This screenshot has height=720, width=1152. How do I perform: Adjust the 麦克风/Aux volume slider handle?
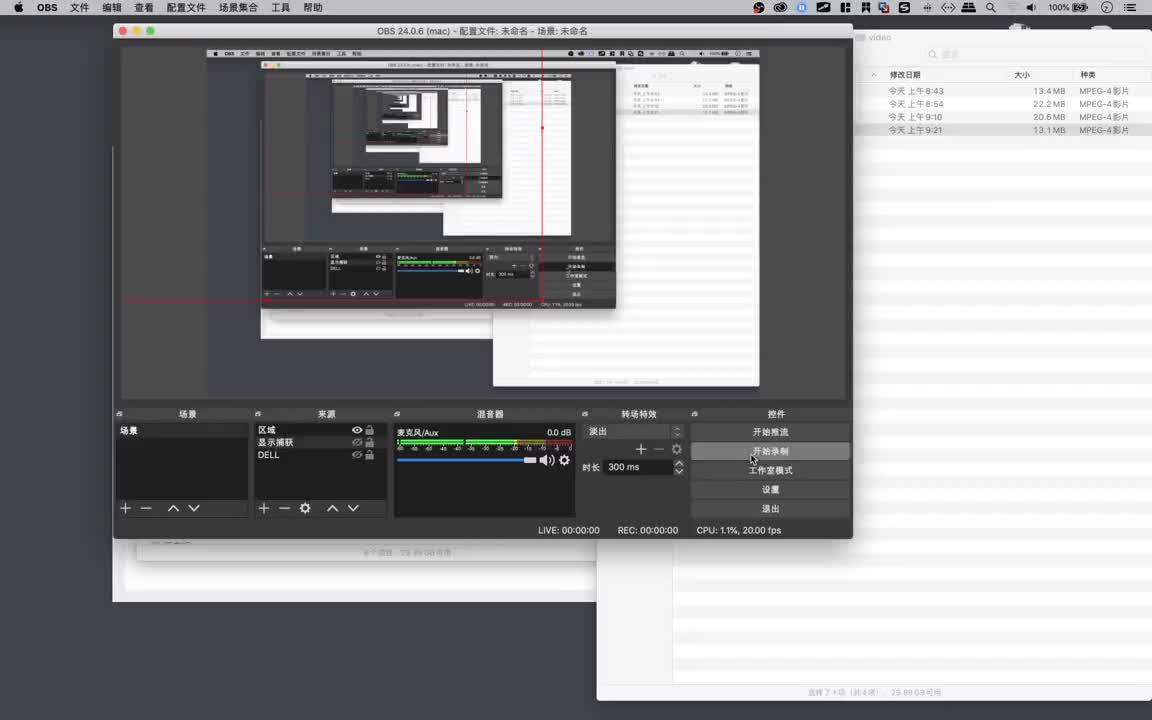(530, 460)
